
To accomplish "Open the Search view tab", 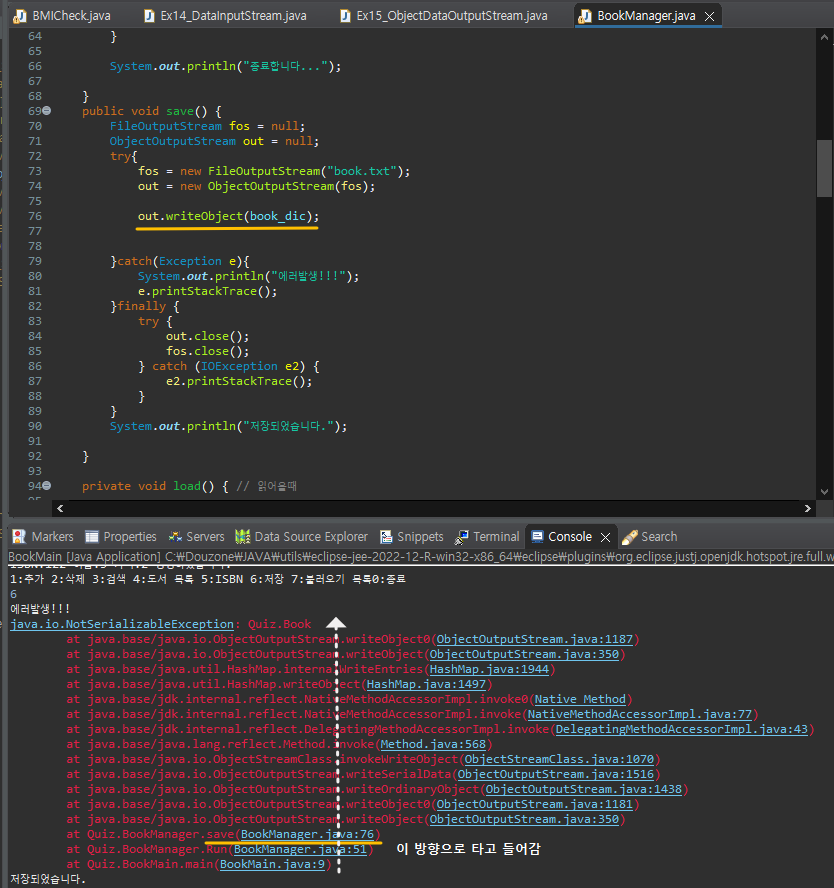I will click(x=649, y=536).
